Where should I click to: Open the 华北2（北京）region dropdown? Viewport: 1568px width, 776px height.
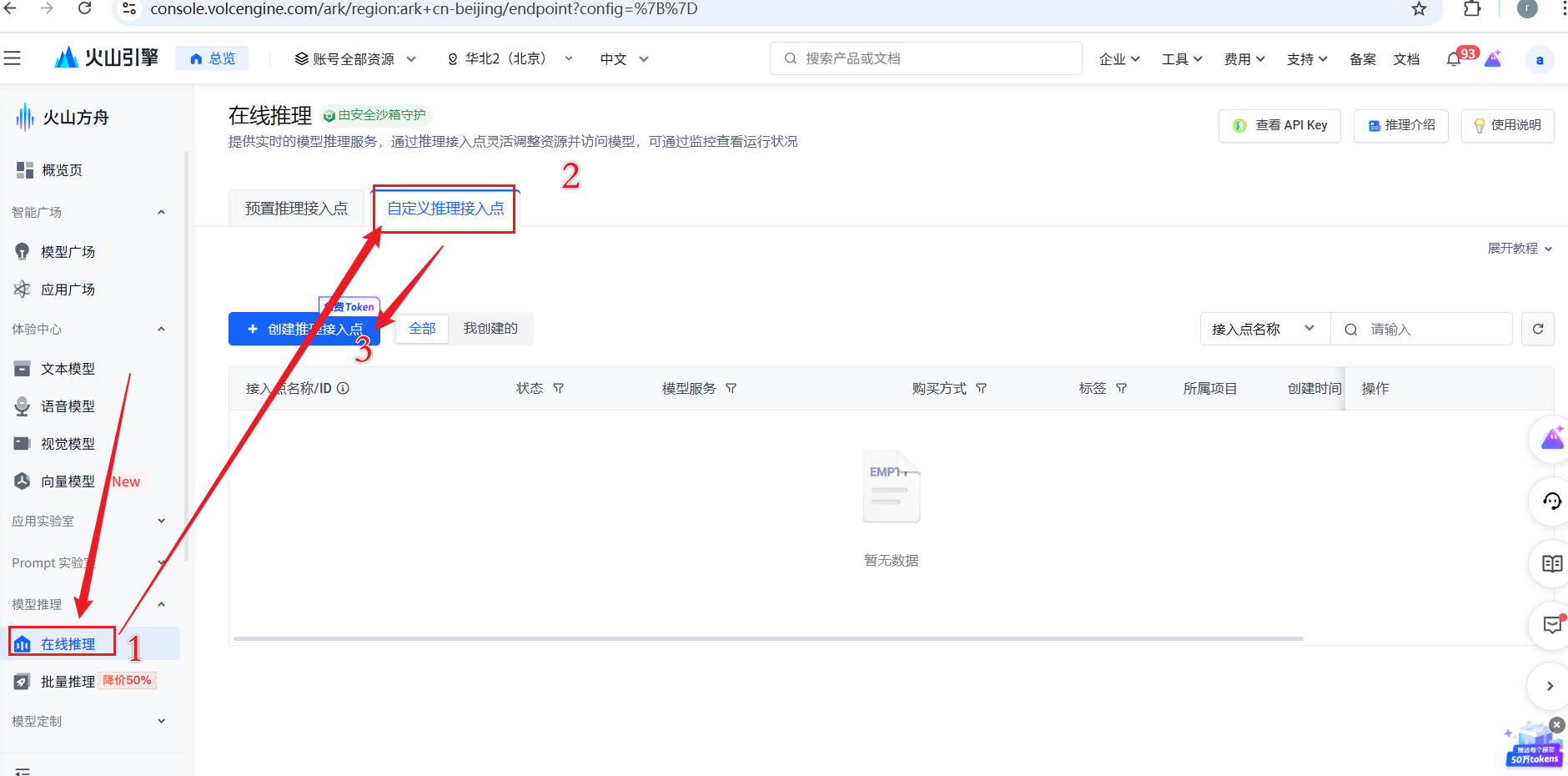coord(510,59)
